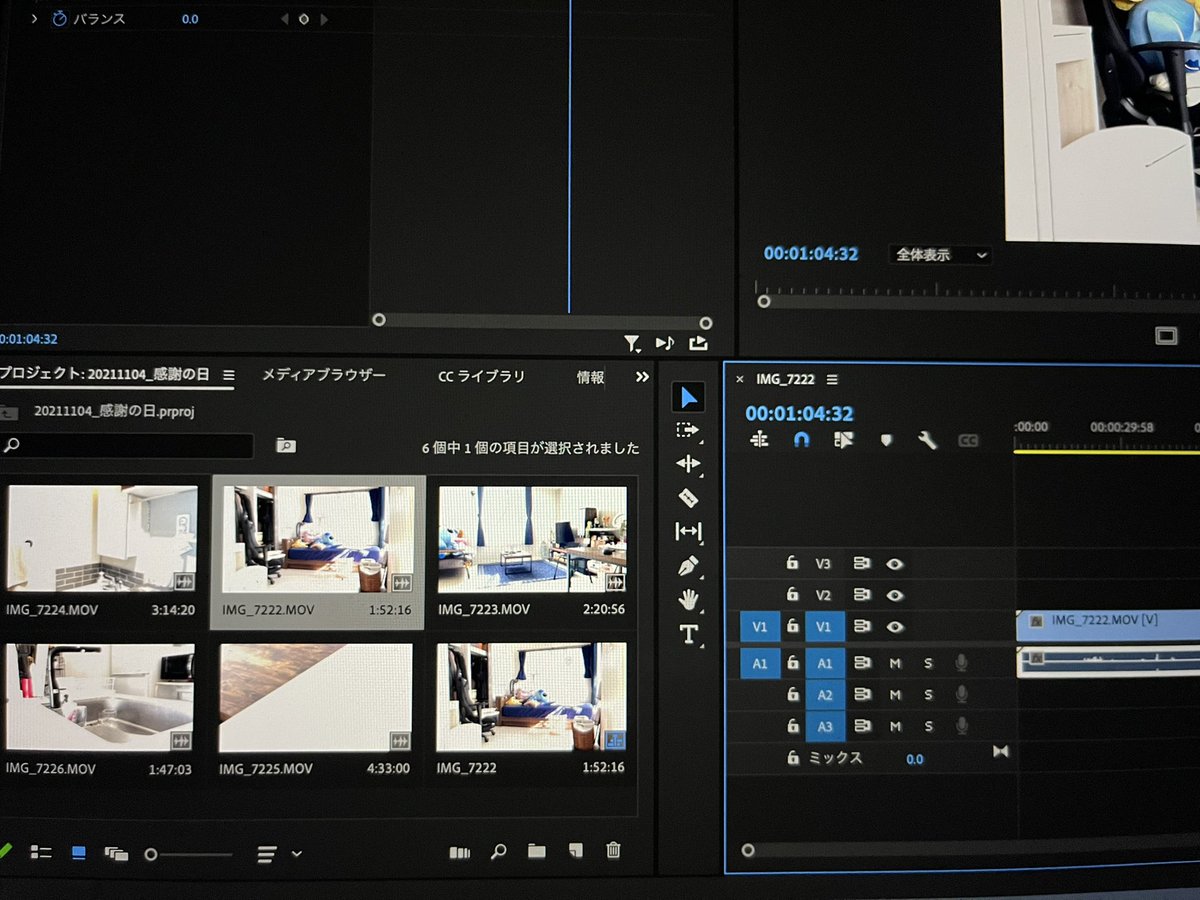1200x900 pixels.
Task: Select the Type tool
Action: 688,633
